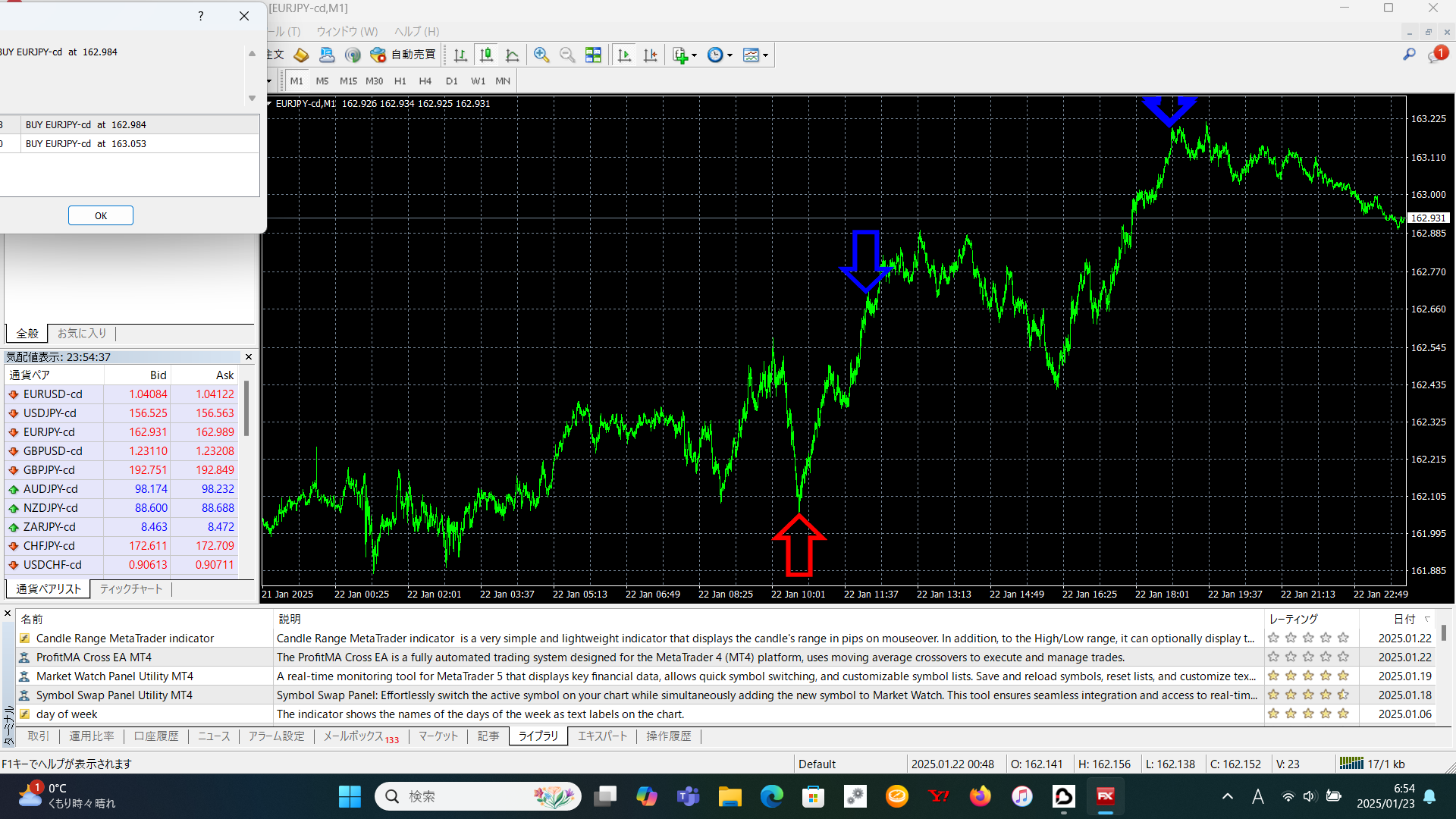Screen dimensions: 1456x819
Task: Click the tile windows icon
Action: coord(593,55)
